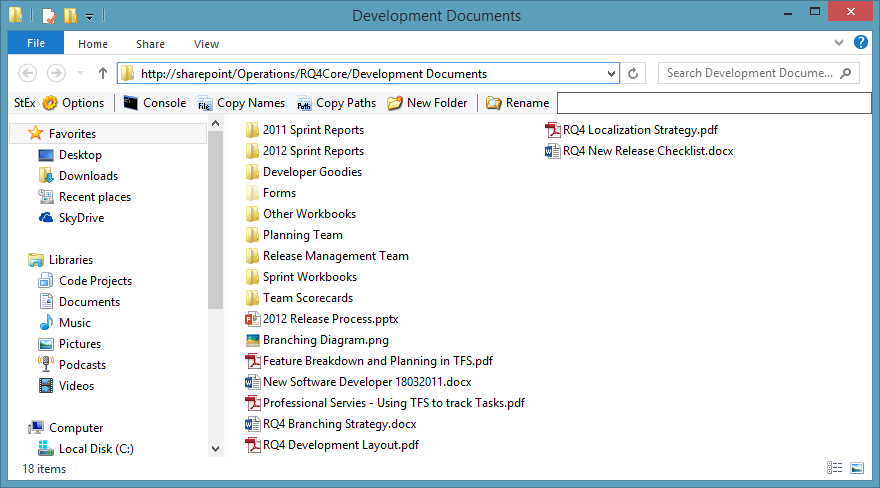This screenshot has width=880, height=488.
Task: Select RQ4 New Release Checklist.docx
Action: pos(639,151)
